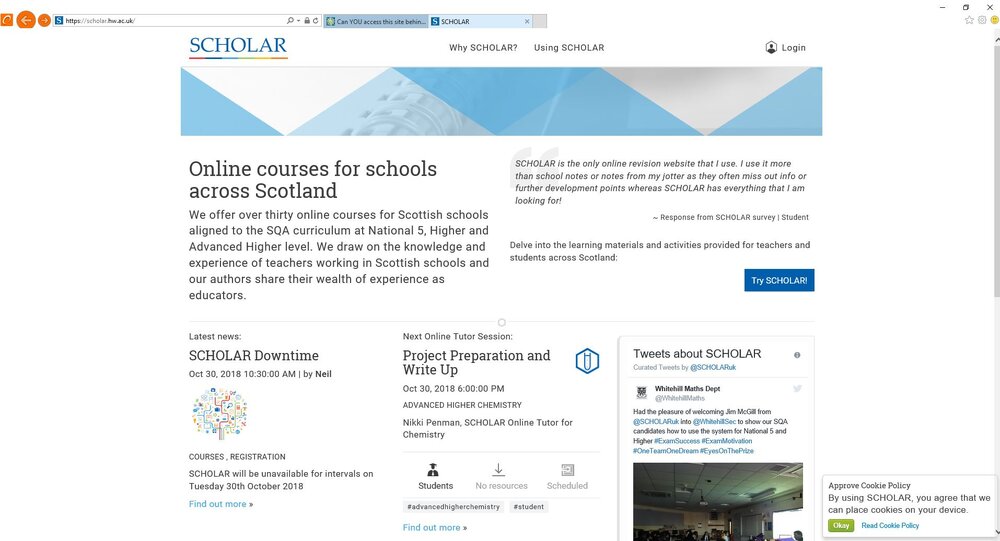Click the Twitter info icon beside Tweets heading

pyautogui.click(x=797, y=355)
